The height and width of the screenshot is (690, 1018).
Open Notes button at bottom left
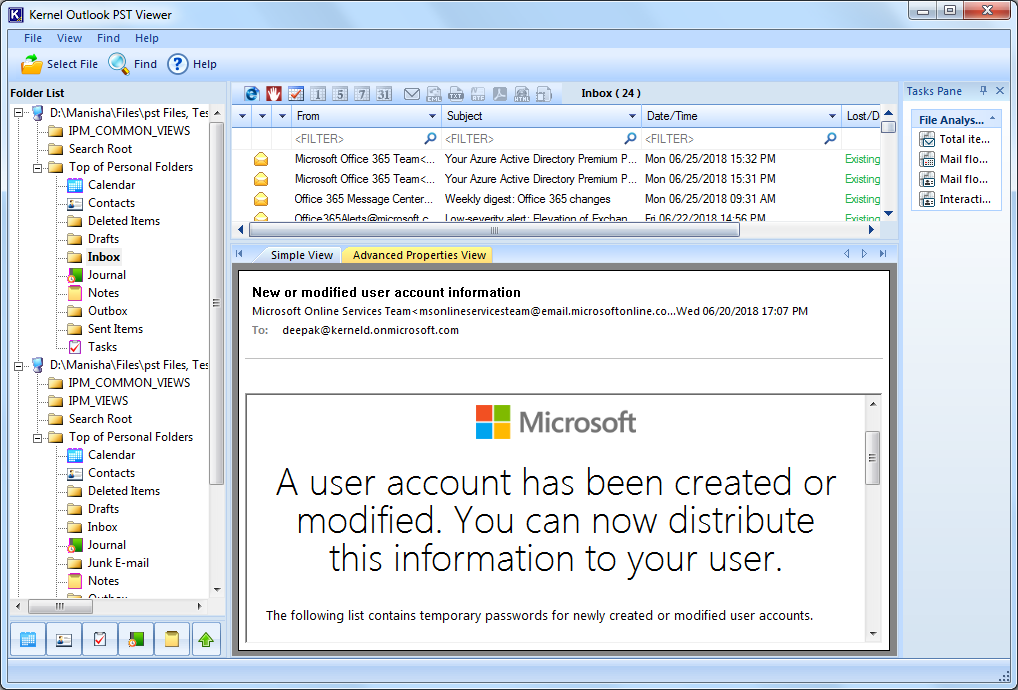pyautogui.click(x=170, y=639)
